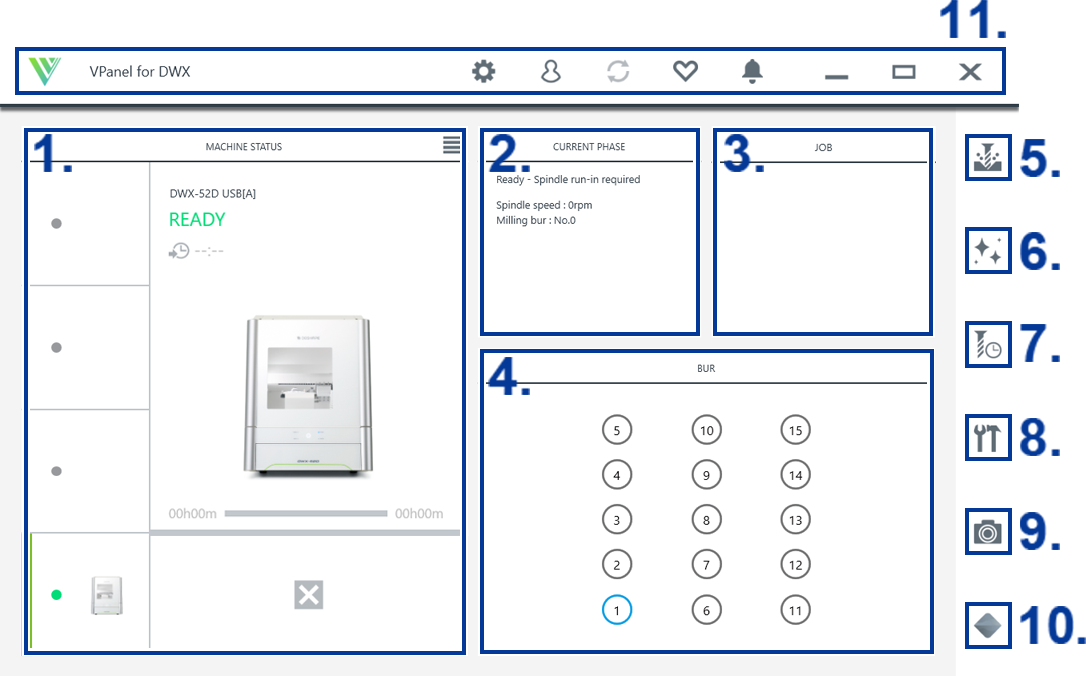The image size is (1086, 676).
Task: Maximize the VPanel window
Action: point(903,71)
